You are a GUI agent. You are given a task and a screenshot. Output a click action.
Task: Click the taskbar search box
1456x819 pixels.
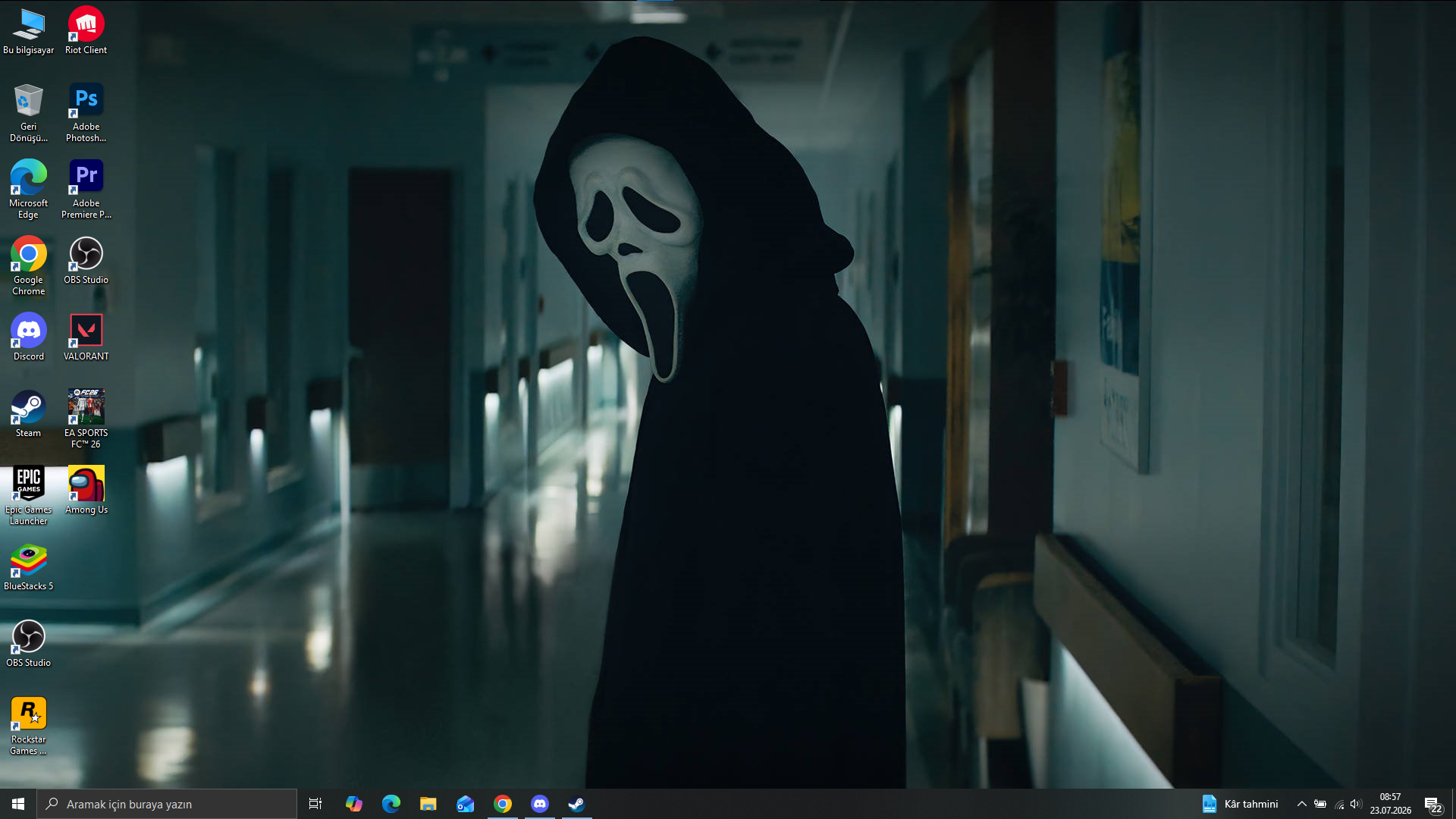tap(167, 804)
